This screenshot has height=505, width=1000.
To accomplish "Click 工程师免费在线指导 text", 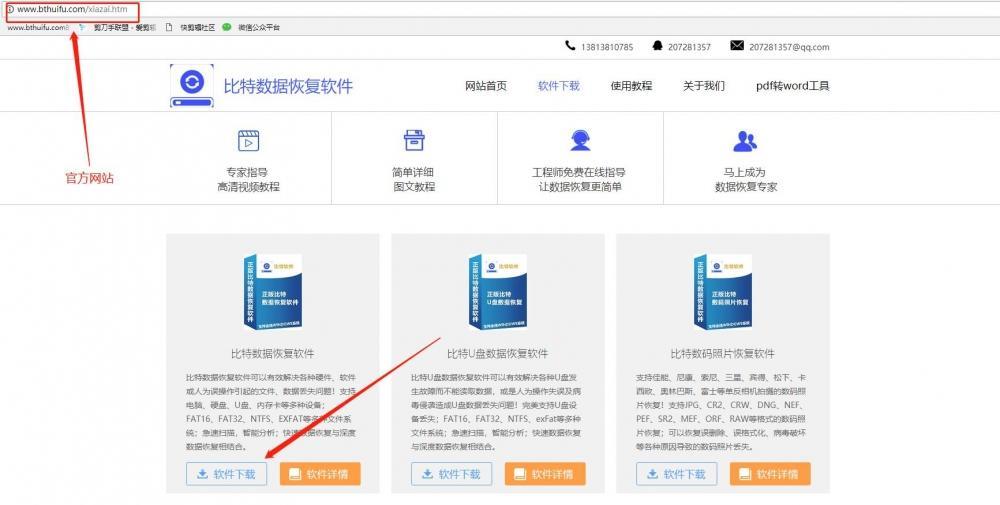I will tap(579, 172).
